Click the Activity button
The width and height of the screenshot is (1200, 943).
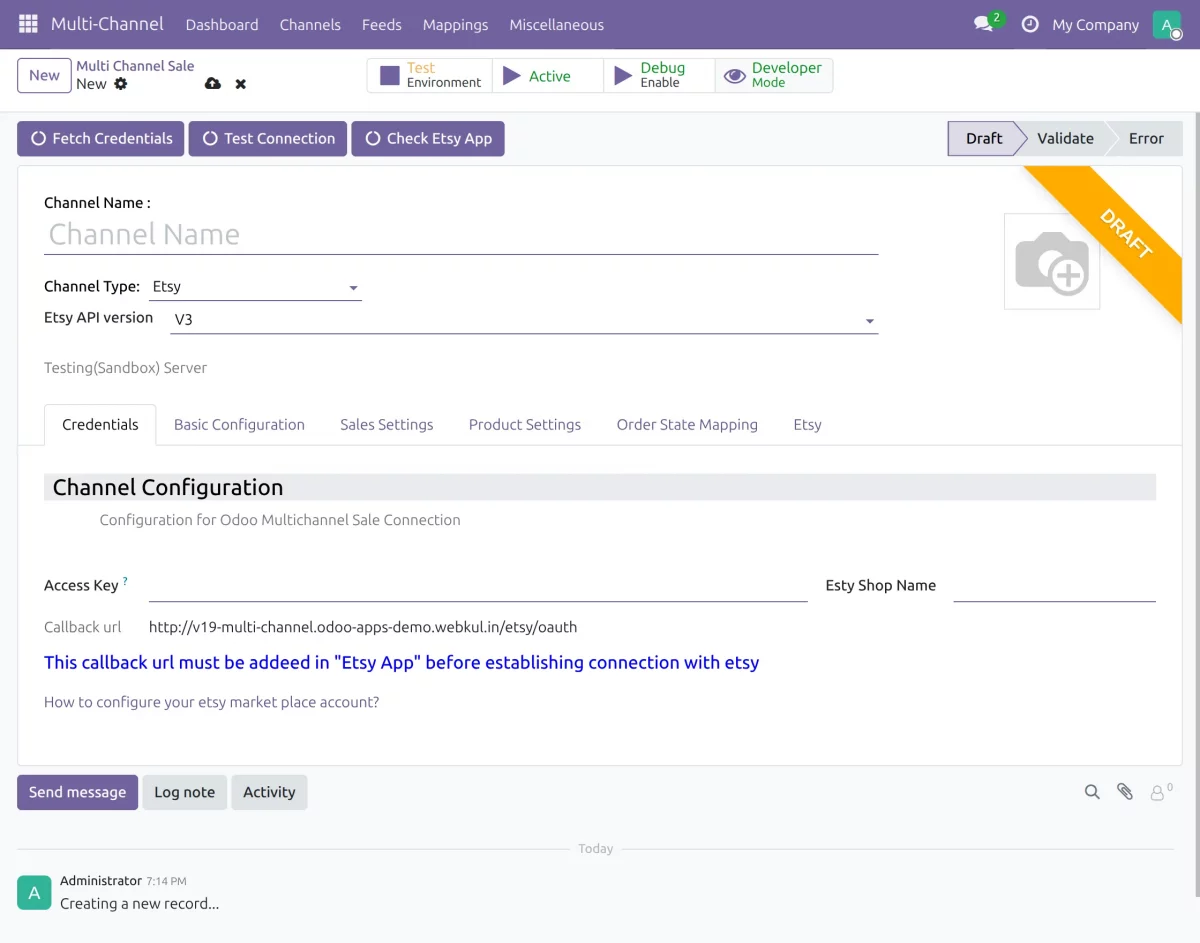pos(269,792)
